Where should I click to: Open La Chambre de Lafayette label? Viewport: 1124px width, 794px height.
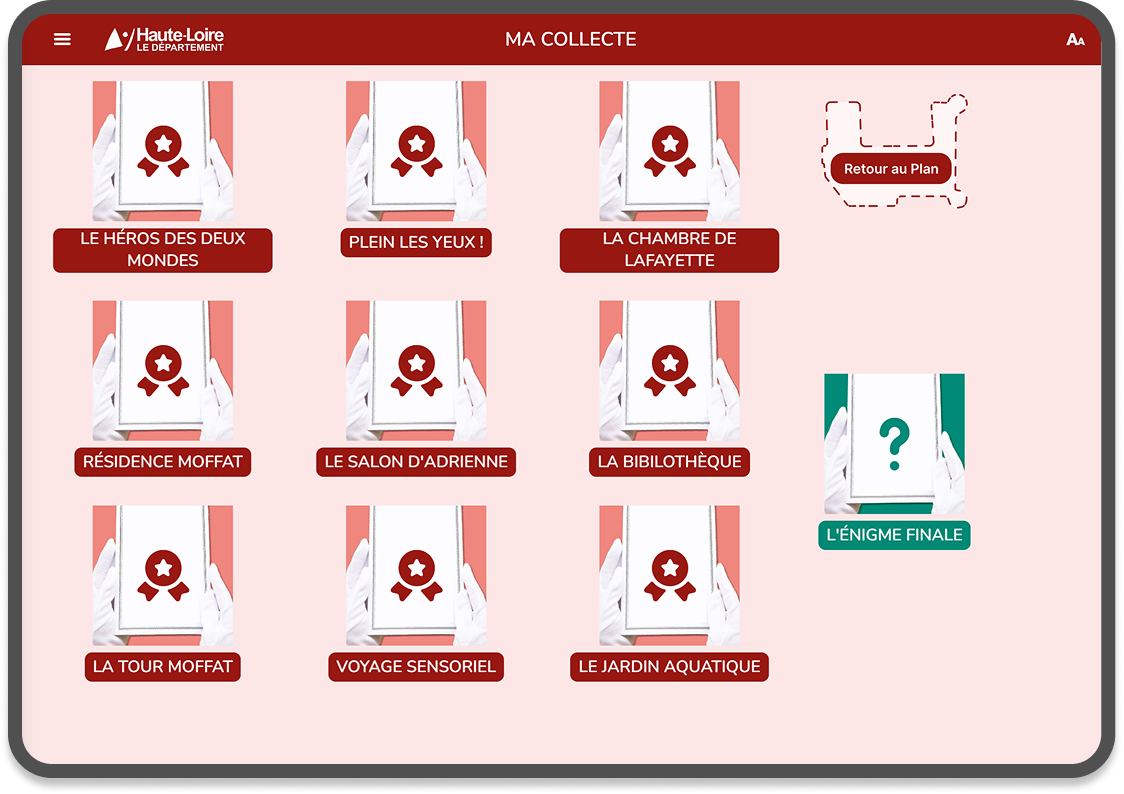669,250
